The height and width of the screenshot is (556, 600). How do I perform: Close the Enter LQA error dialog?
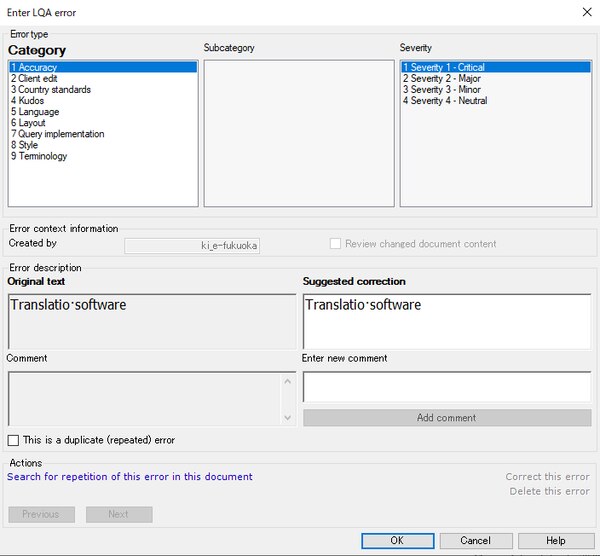click(585, 12)
